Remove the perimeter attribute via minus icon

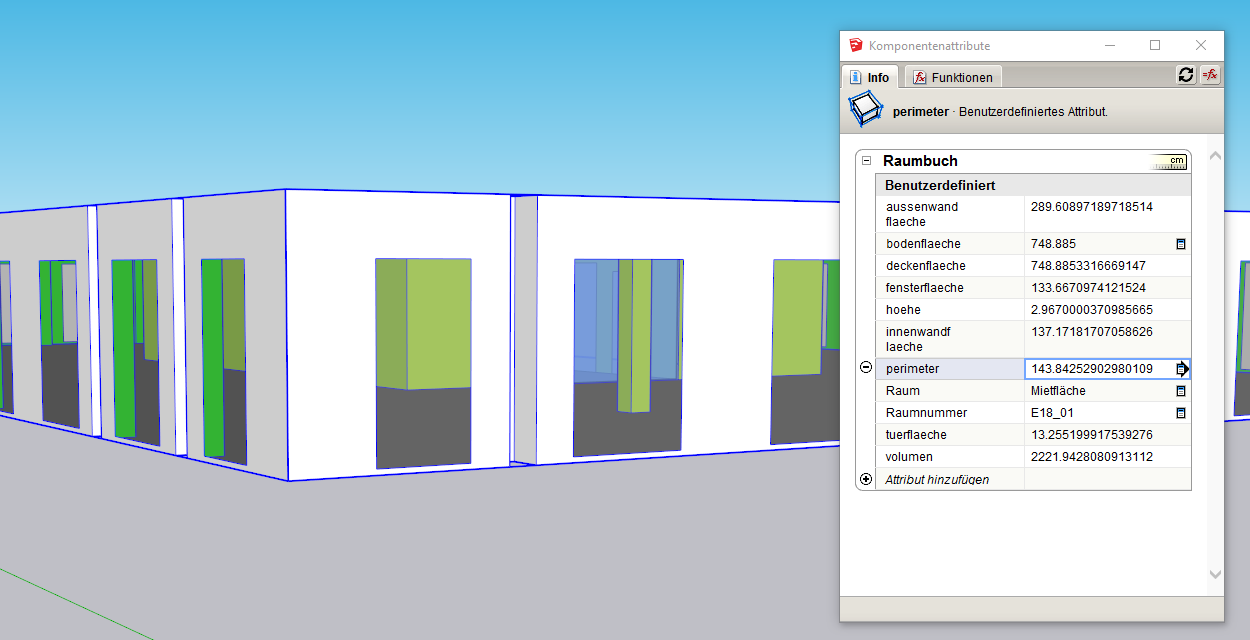pyautogui.click(x=866, y=368)
